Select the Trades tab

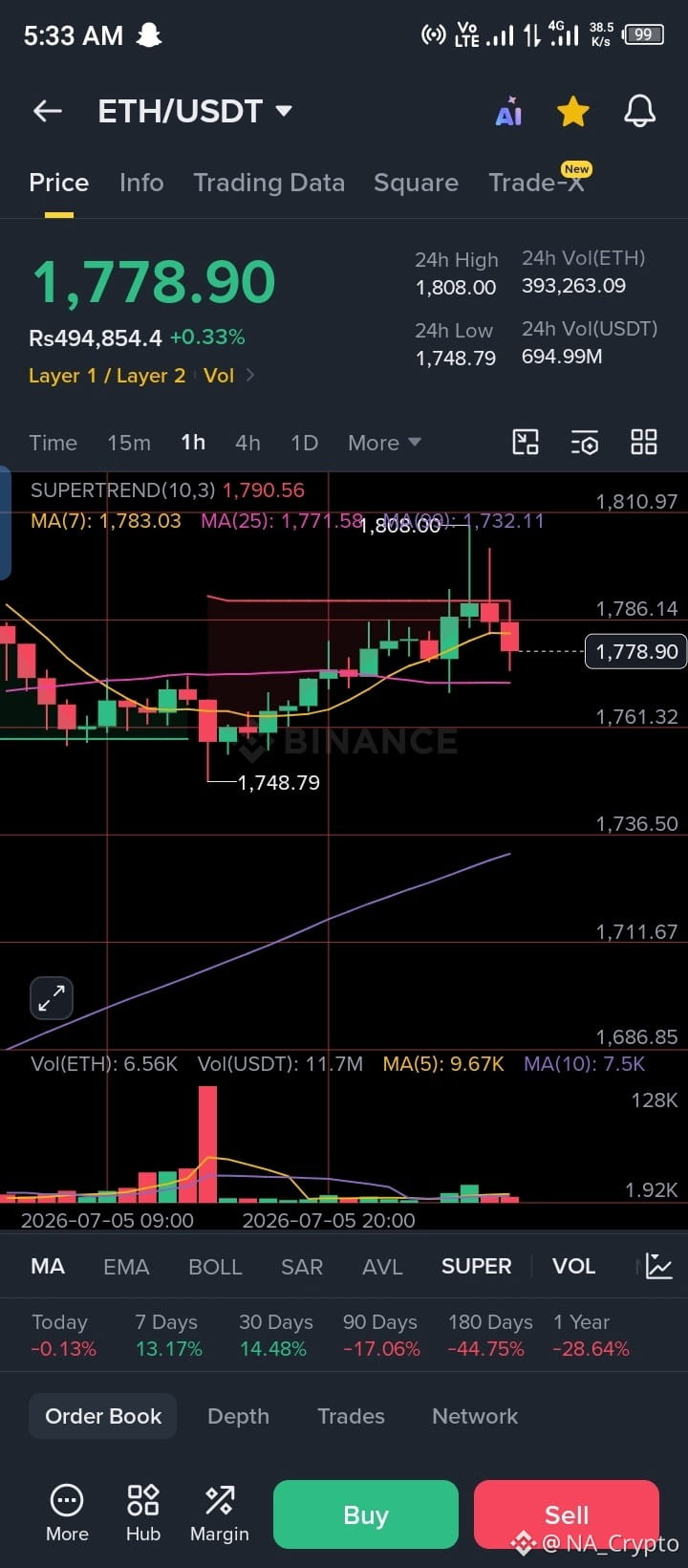tap(351, 1417)
